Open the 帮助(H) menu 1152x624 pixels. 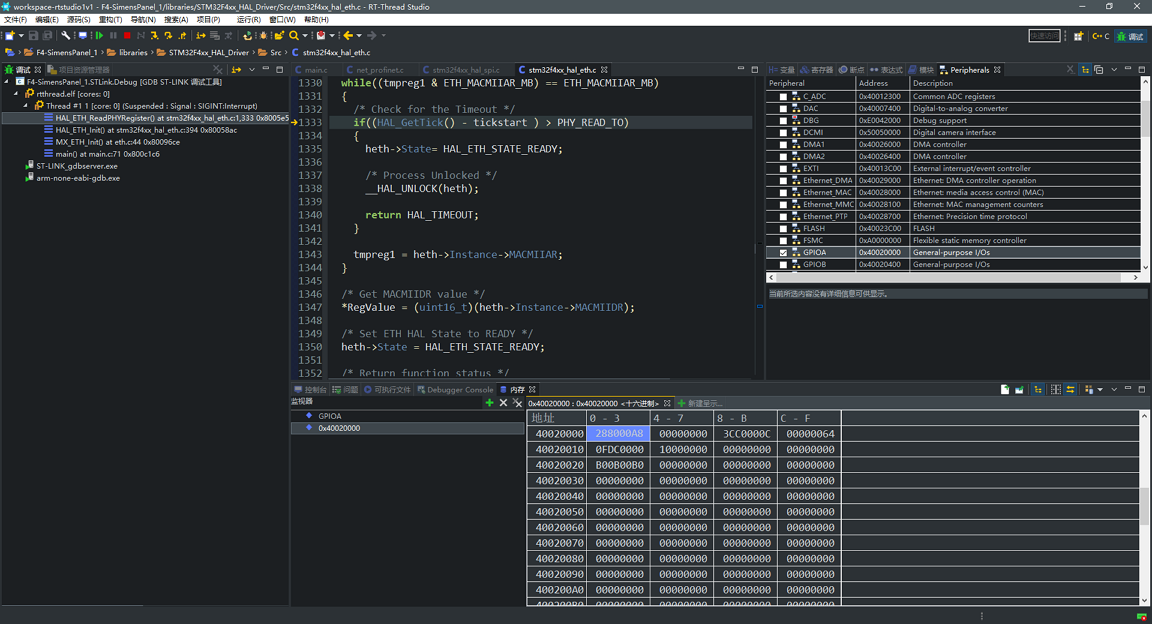[316, 20]
